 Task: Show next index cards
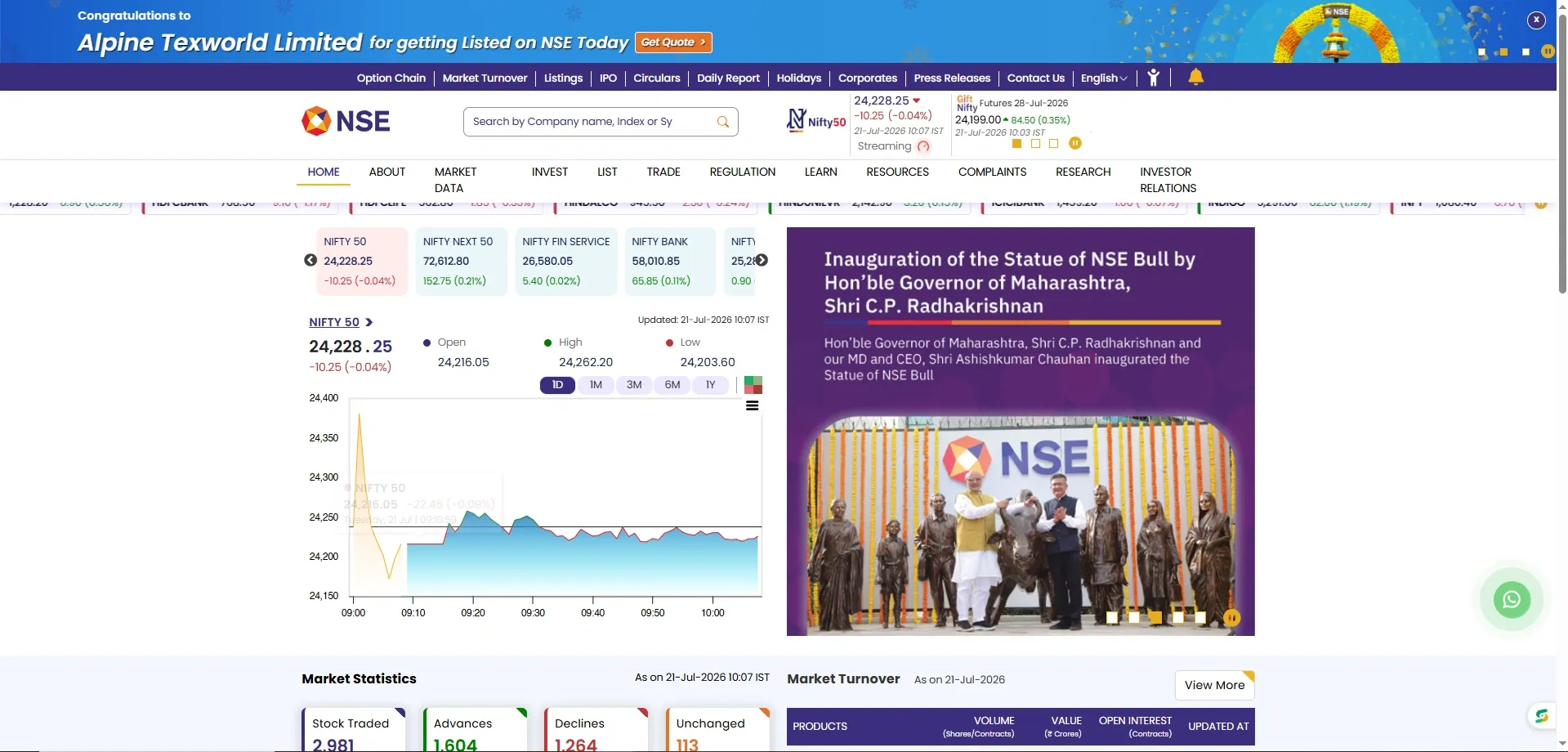[762, 260]
